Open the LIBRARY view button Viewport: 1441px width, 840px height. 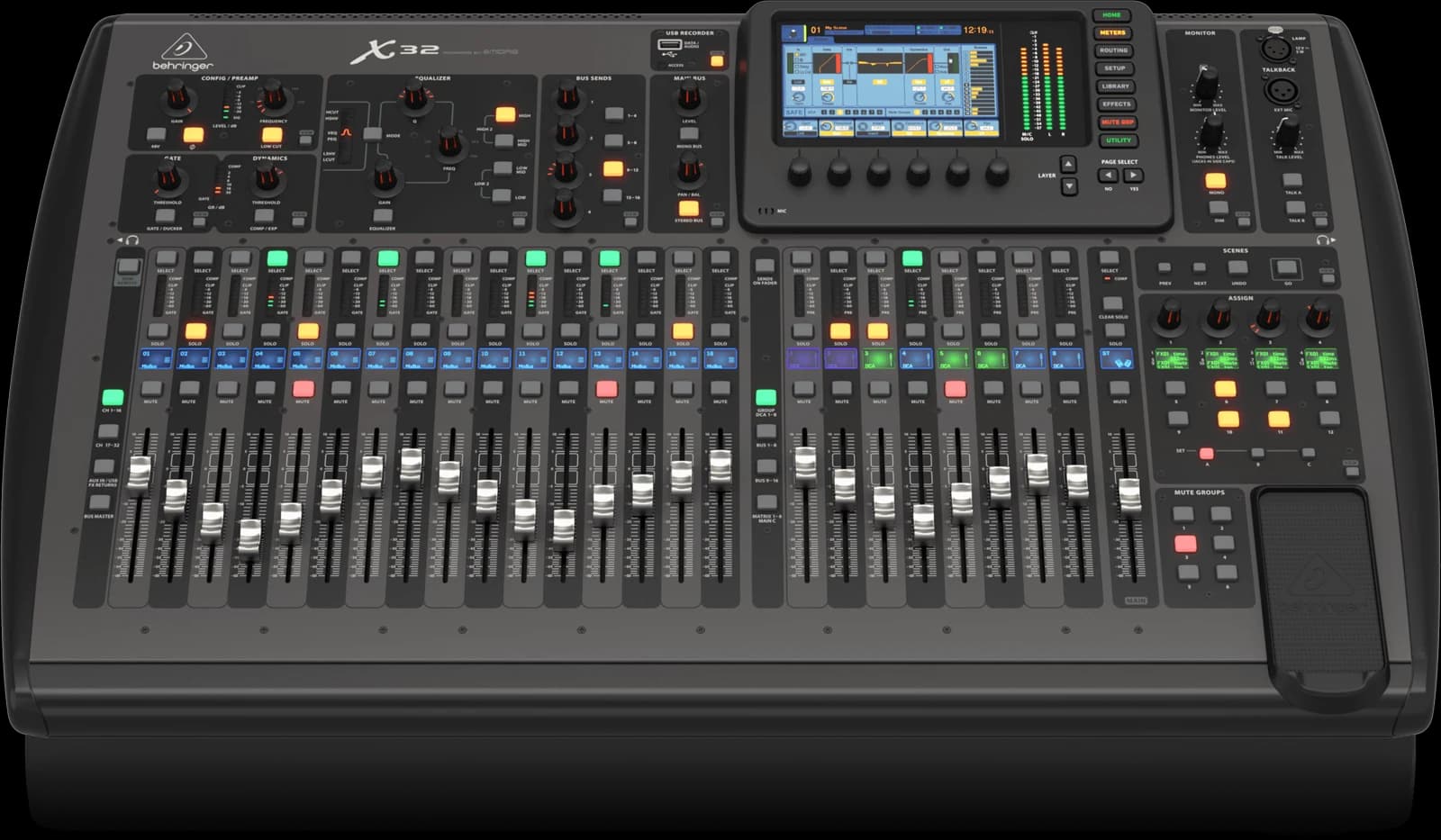[x=1115, y=86]
